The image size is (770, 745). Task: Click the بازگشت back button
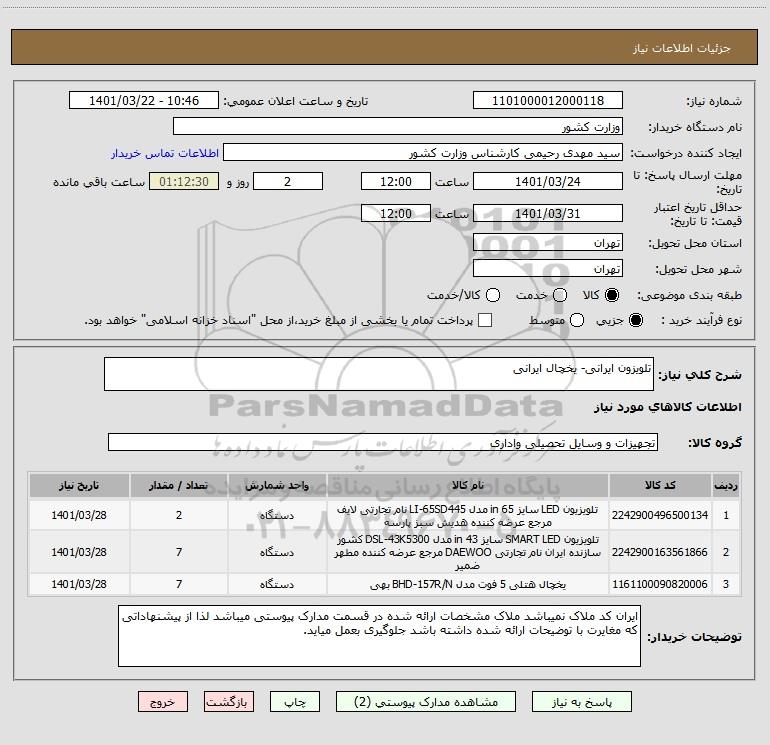[229, 702]
